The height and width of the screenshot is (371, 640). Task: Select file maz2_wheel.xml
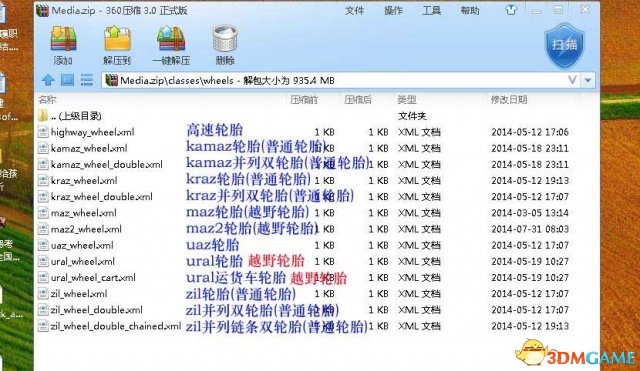(86, 229)
